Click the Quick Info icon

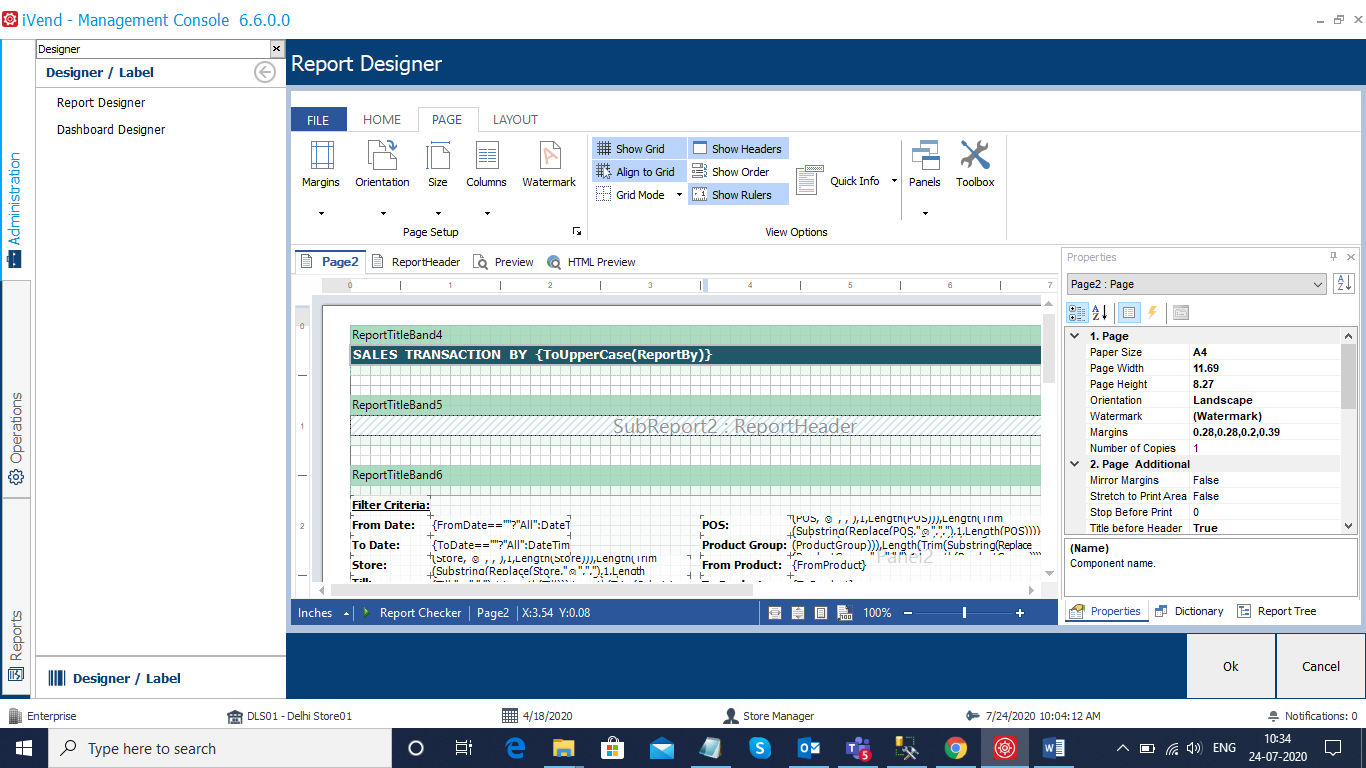coord(809,181)
